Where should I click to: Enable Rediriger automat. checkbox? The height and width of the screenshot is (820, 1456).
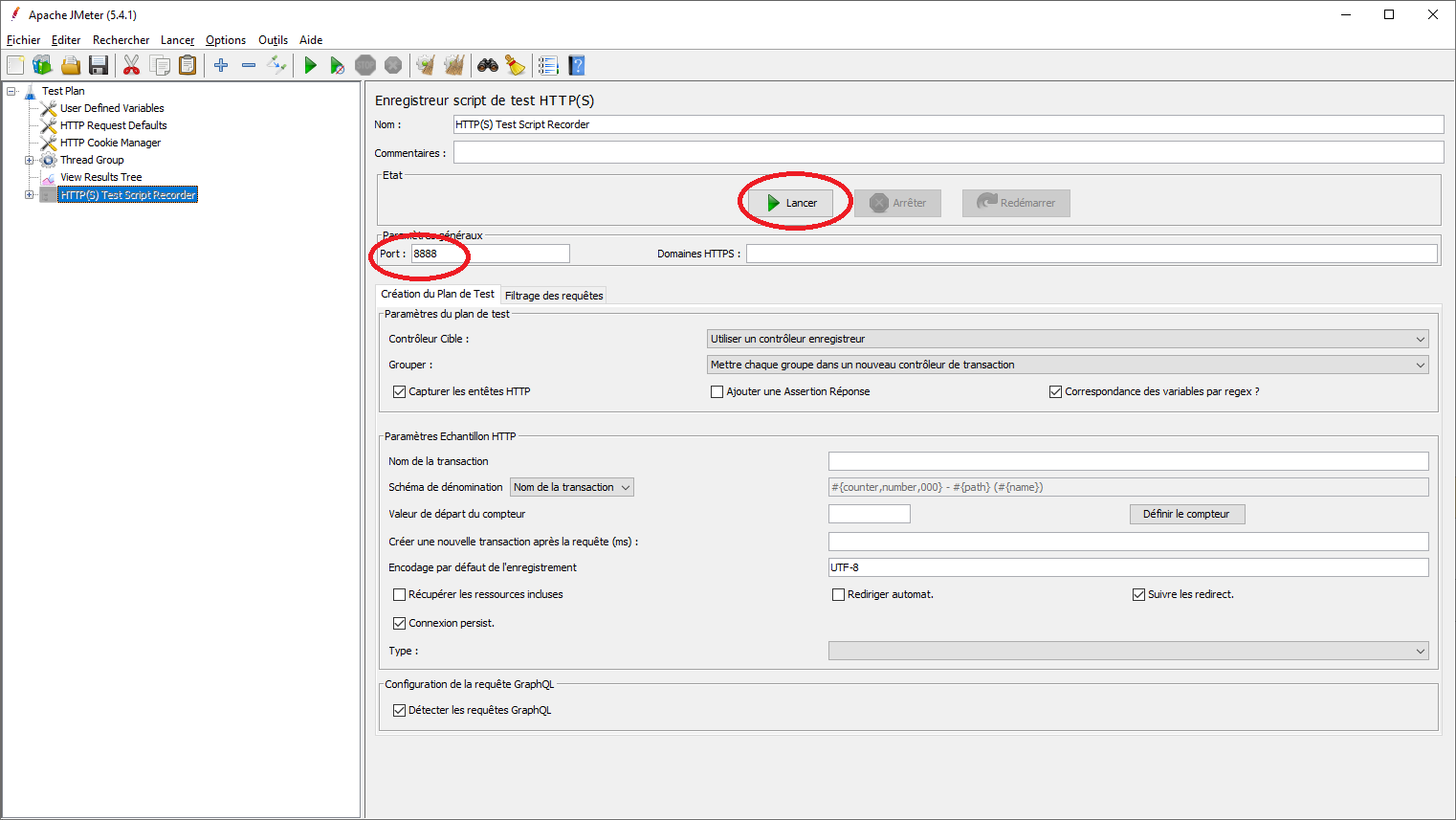[x=838, y=594]
